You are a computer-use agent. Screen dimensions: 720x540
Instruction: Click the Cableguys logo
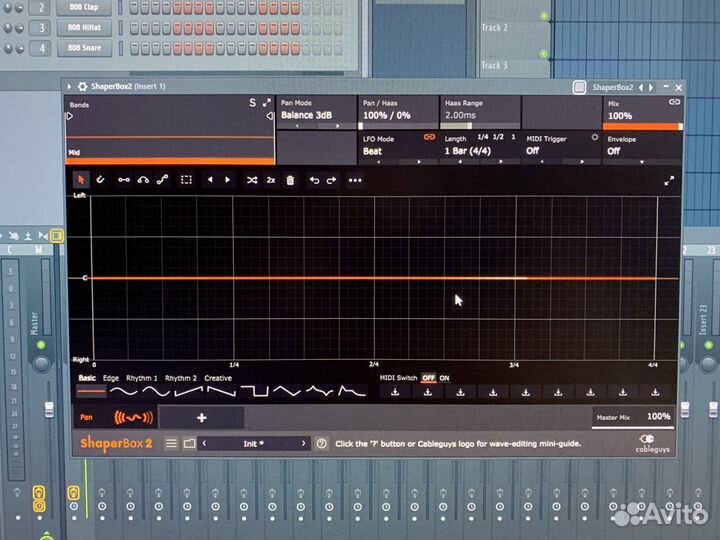coord(652,444)
